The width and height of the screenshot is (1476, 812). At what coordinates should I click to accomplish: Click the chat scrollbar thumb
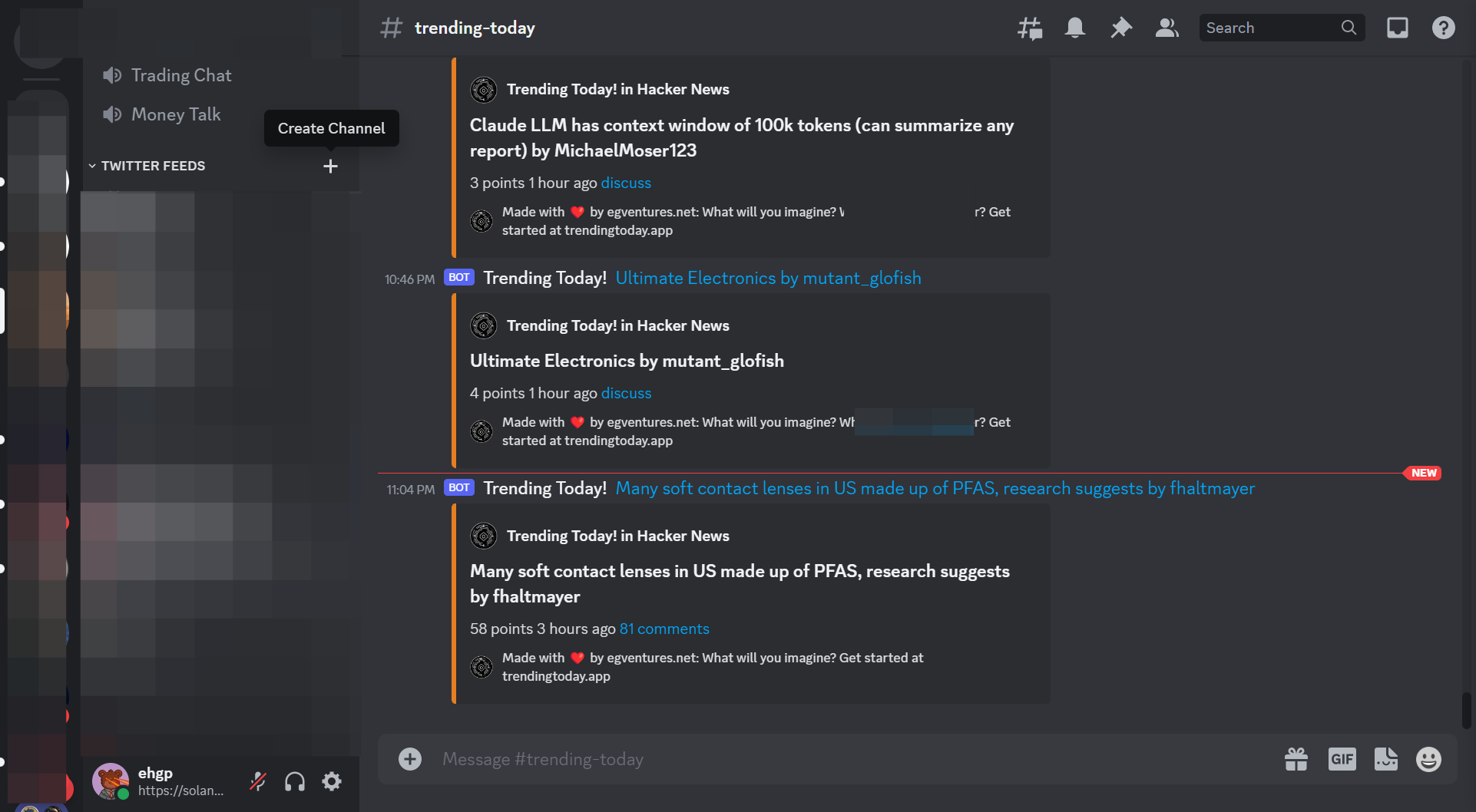click(1466, 710)
